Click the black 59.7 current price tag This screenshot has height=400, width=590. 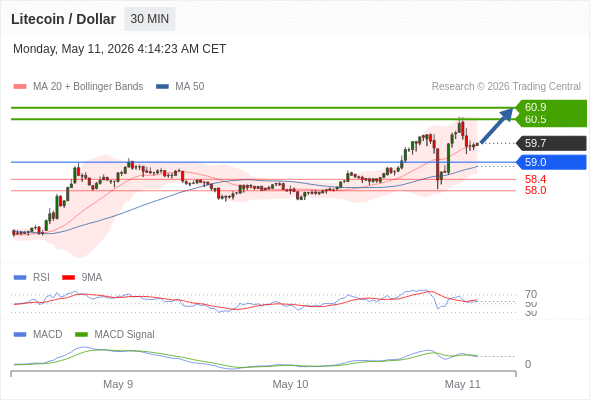(x=551, y=143)
